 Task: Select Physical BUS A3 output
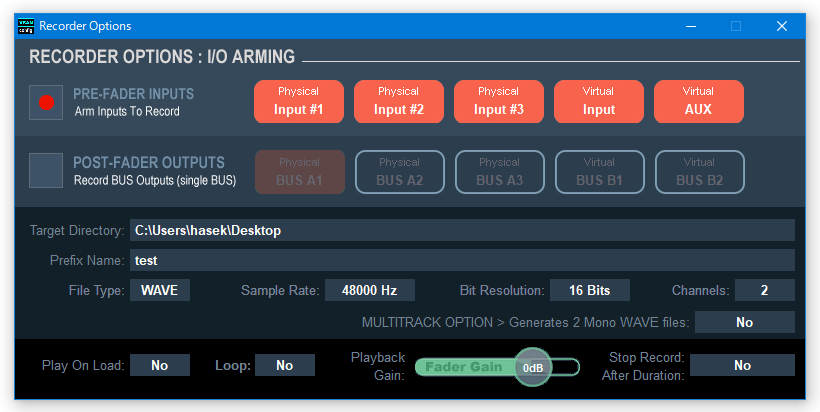pos(500,172)
